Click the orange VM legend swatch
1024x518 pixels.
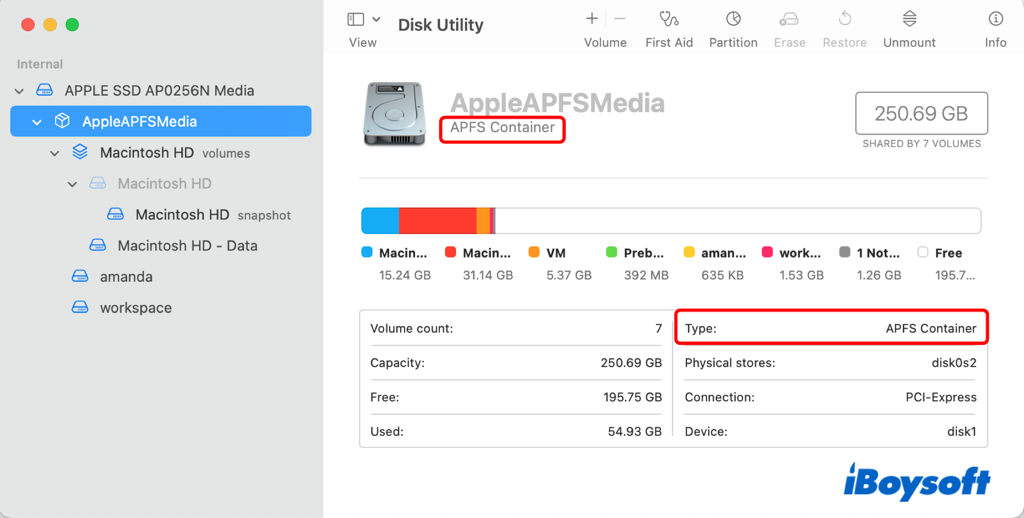pos(534,253)
